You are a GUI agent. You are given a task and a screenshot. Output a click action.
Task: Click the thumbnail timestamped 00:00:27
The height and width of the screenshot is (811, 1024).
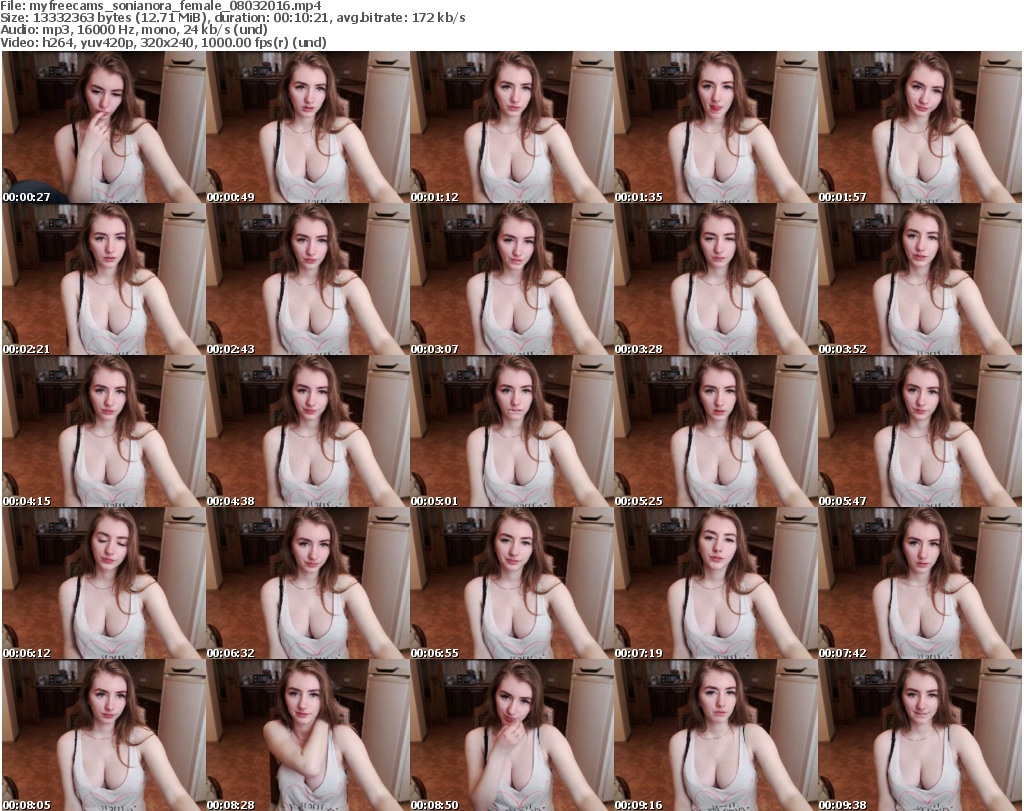(103, 127)
